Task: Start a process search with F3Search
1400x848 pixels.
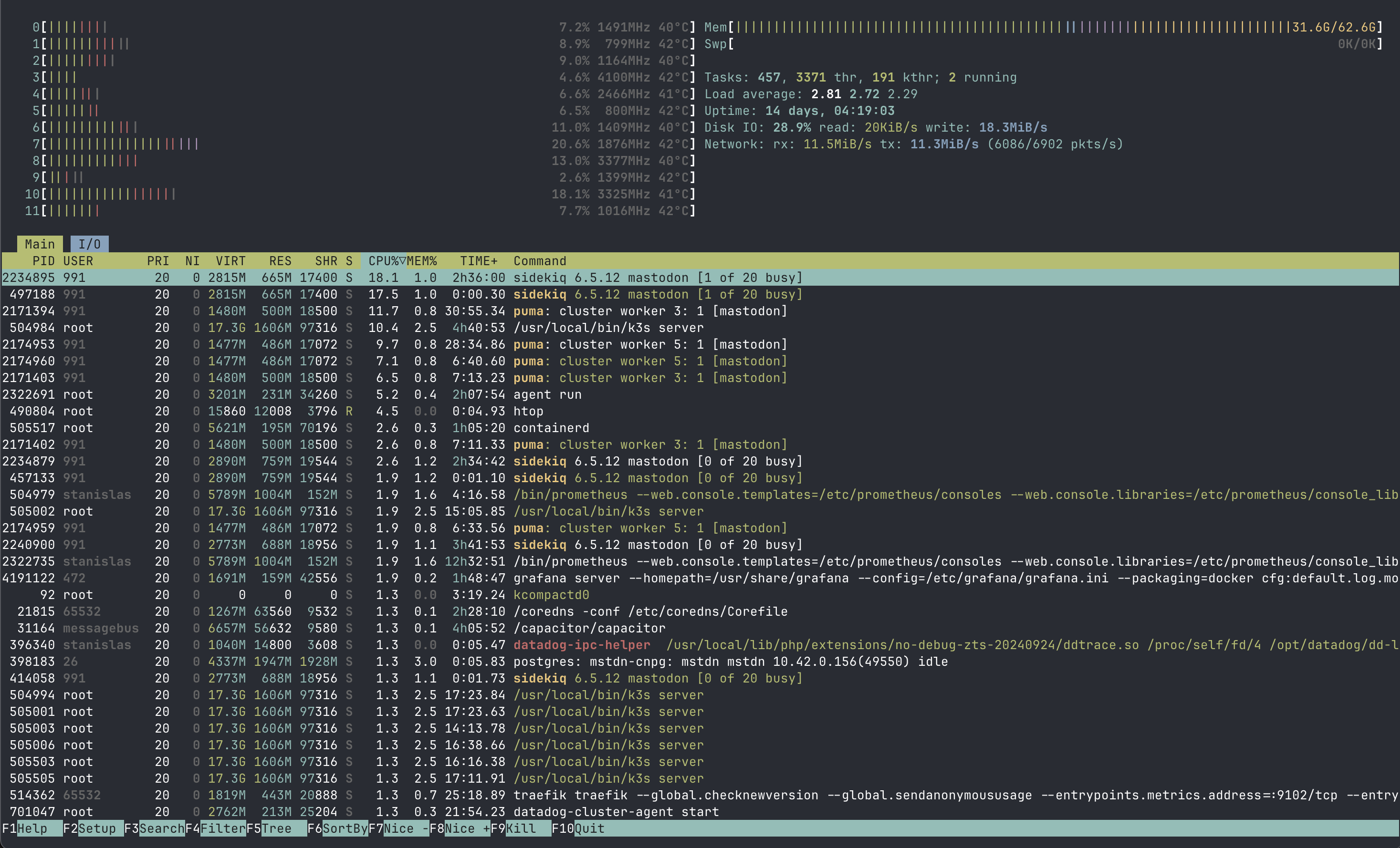Action: coord(155,829)
